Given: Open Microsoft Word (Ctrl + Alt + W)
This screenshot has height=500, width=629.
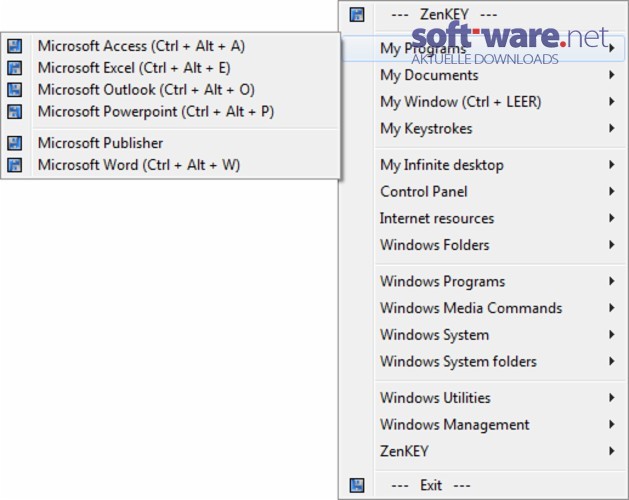Looking at the screenshot, I should click(170, 165).
